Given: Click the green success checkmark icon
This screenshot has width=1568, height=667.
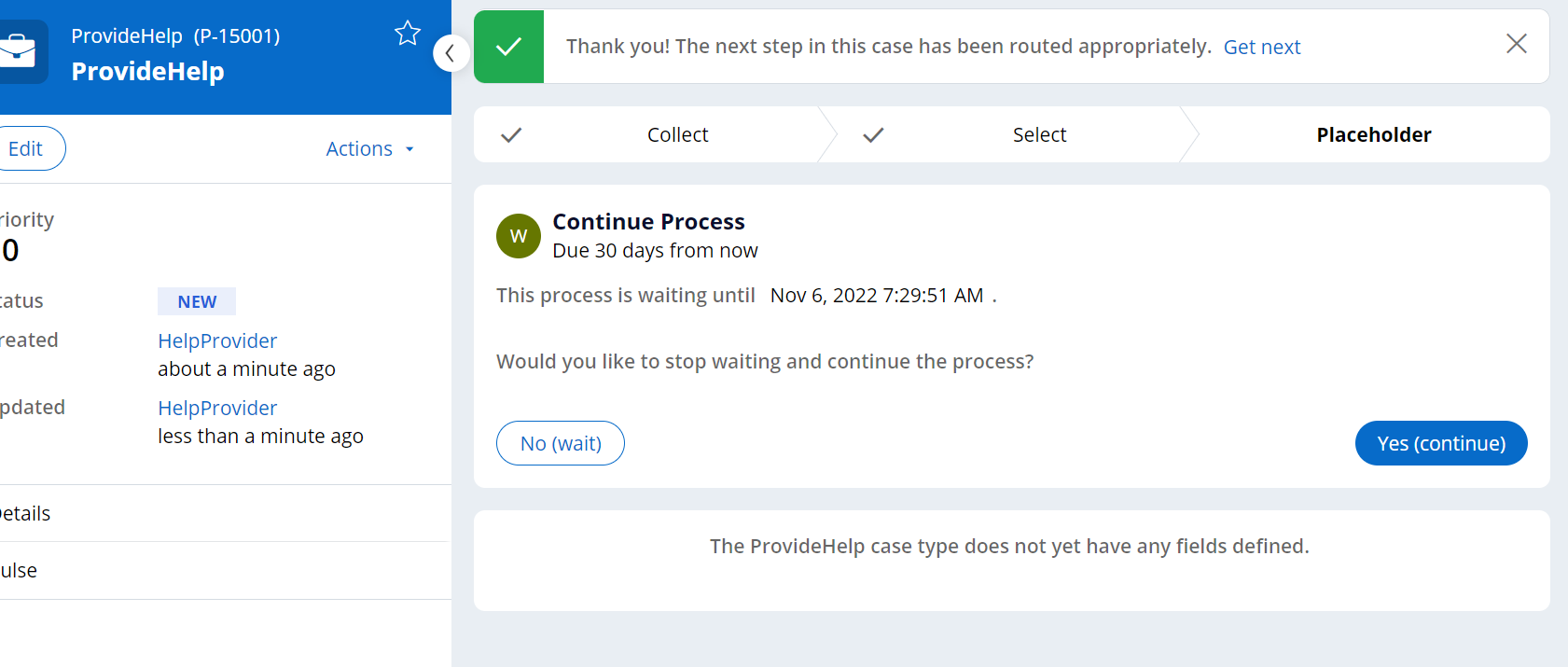Looking at the screenshot, I should (x=508, y=47).
